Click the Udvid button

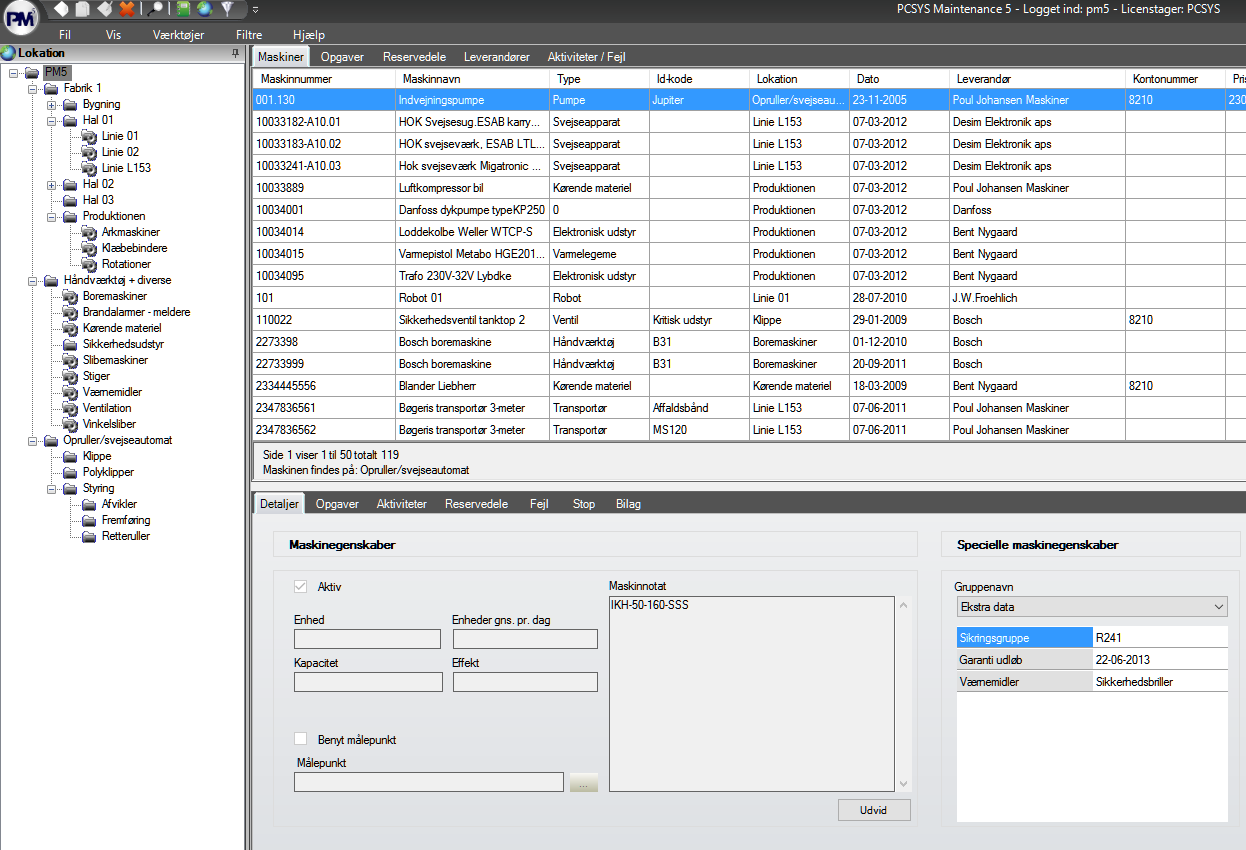pos(874,810)
